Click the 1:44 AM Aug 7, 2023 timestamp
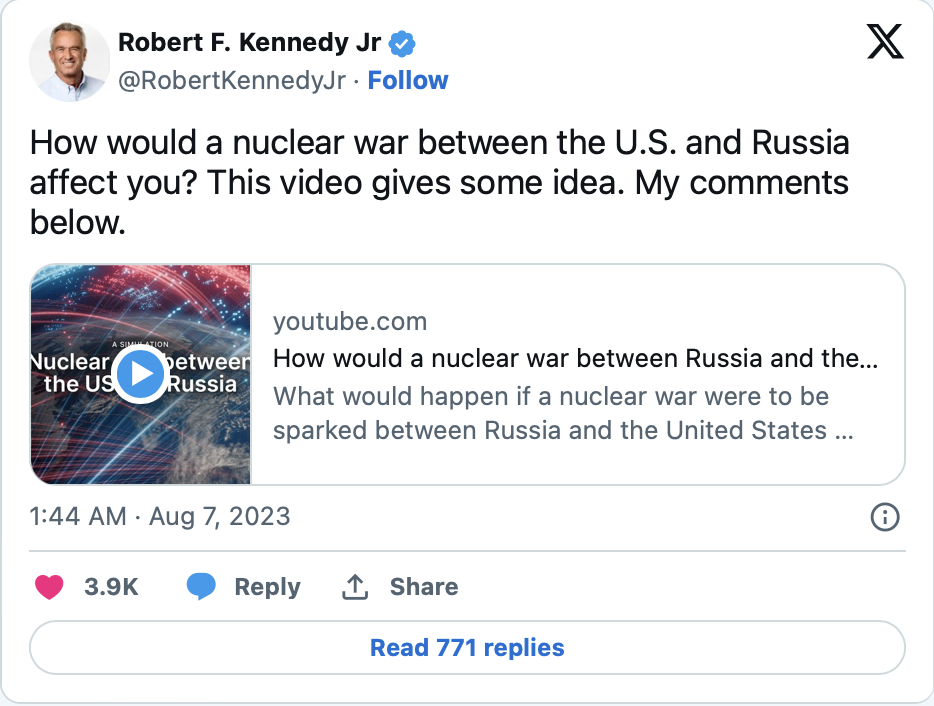 coord(160,516)
